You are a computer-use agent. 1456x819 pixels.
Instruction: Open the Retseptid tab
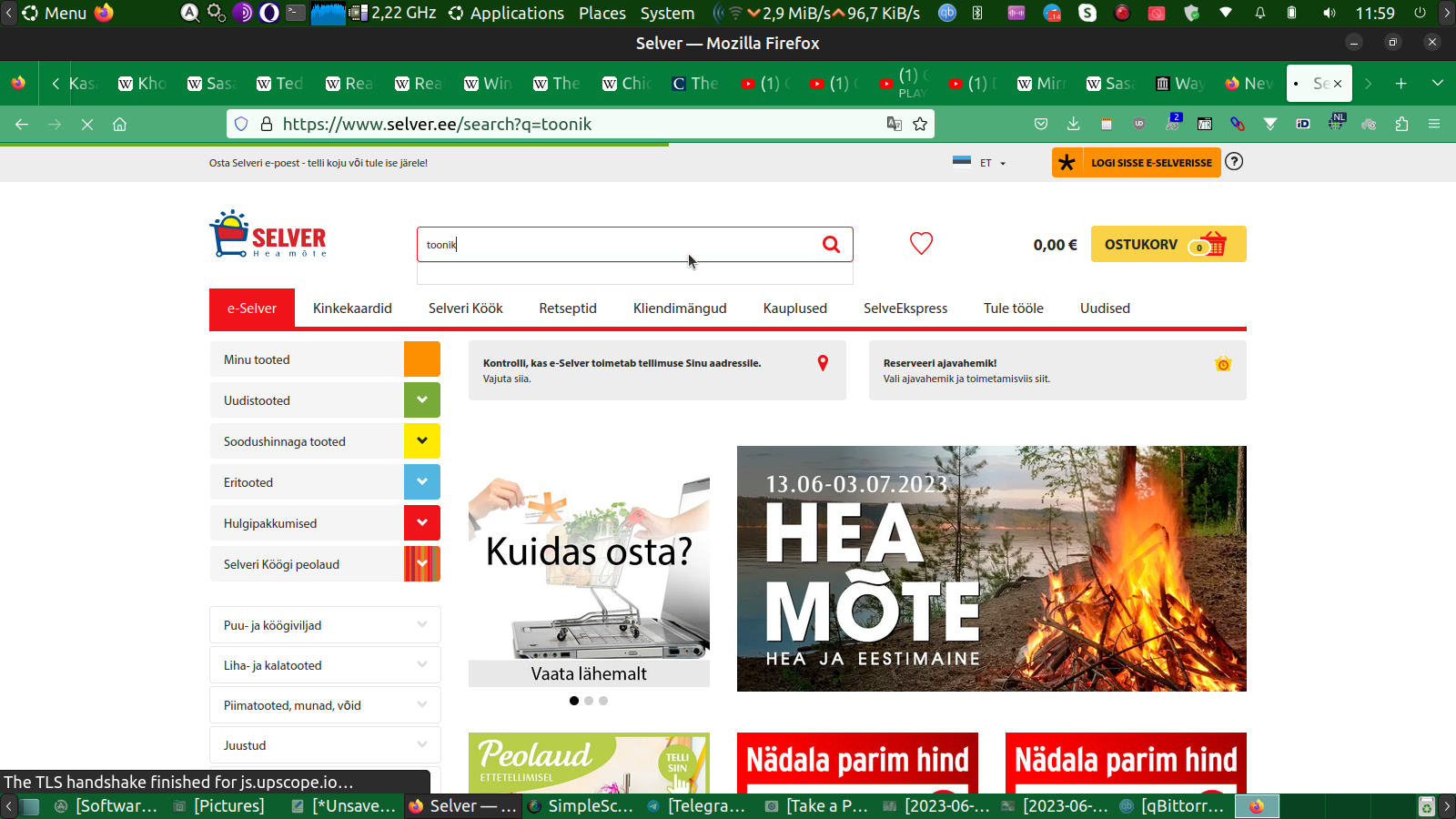[x=568, y=308]
